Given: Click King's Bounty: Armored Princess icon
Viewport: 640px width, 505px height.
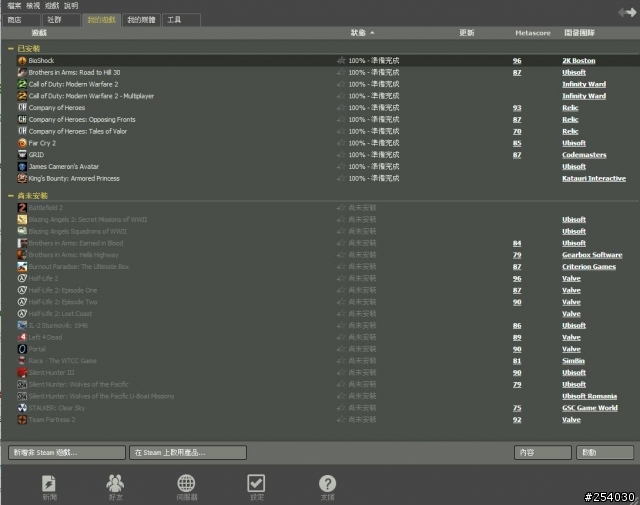Looking at the screenshot, I should pos(22,178).
